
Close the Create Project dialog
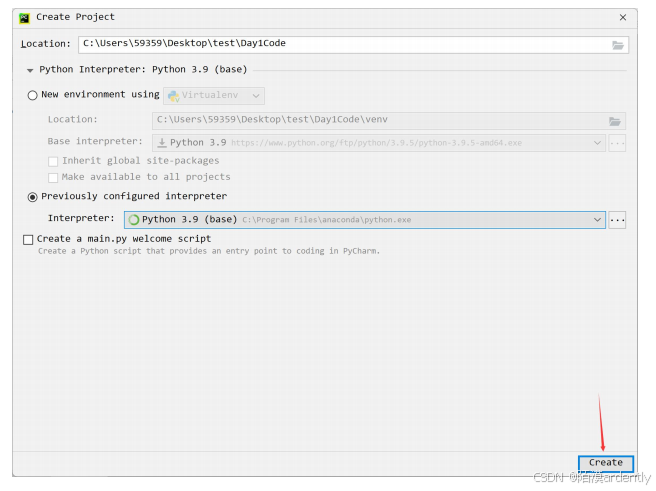pos(623,17)
